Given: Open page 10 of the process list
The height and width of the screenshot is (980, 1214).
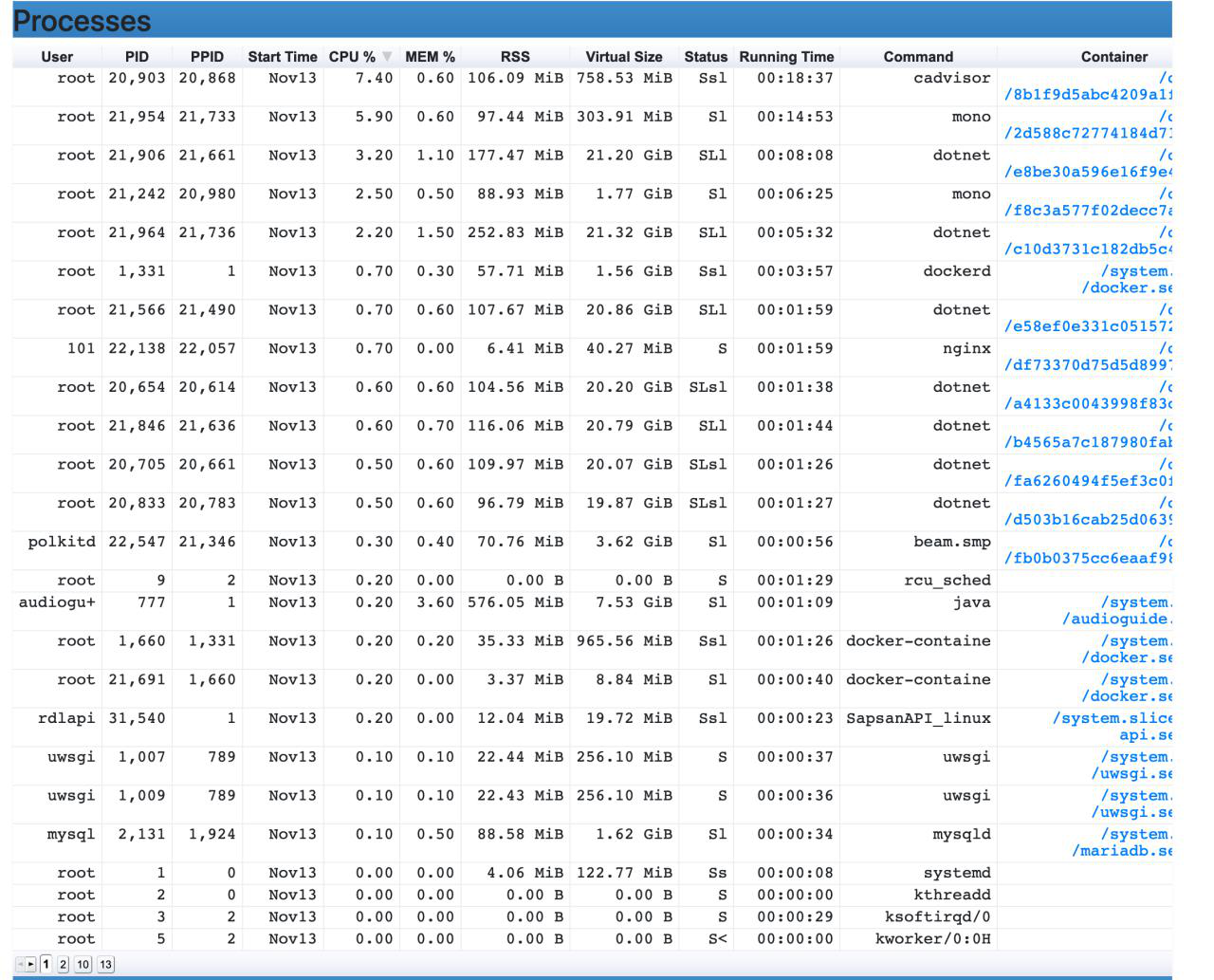Looking at the screenshot, I should [x=83, y=965].
